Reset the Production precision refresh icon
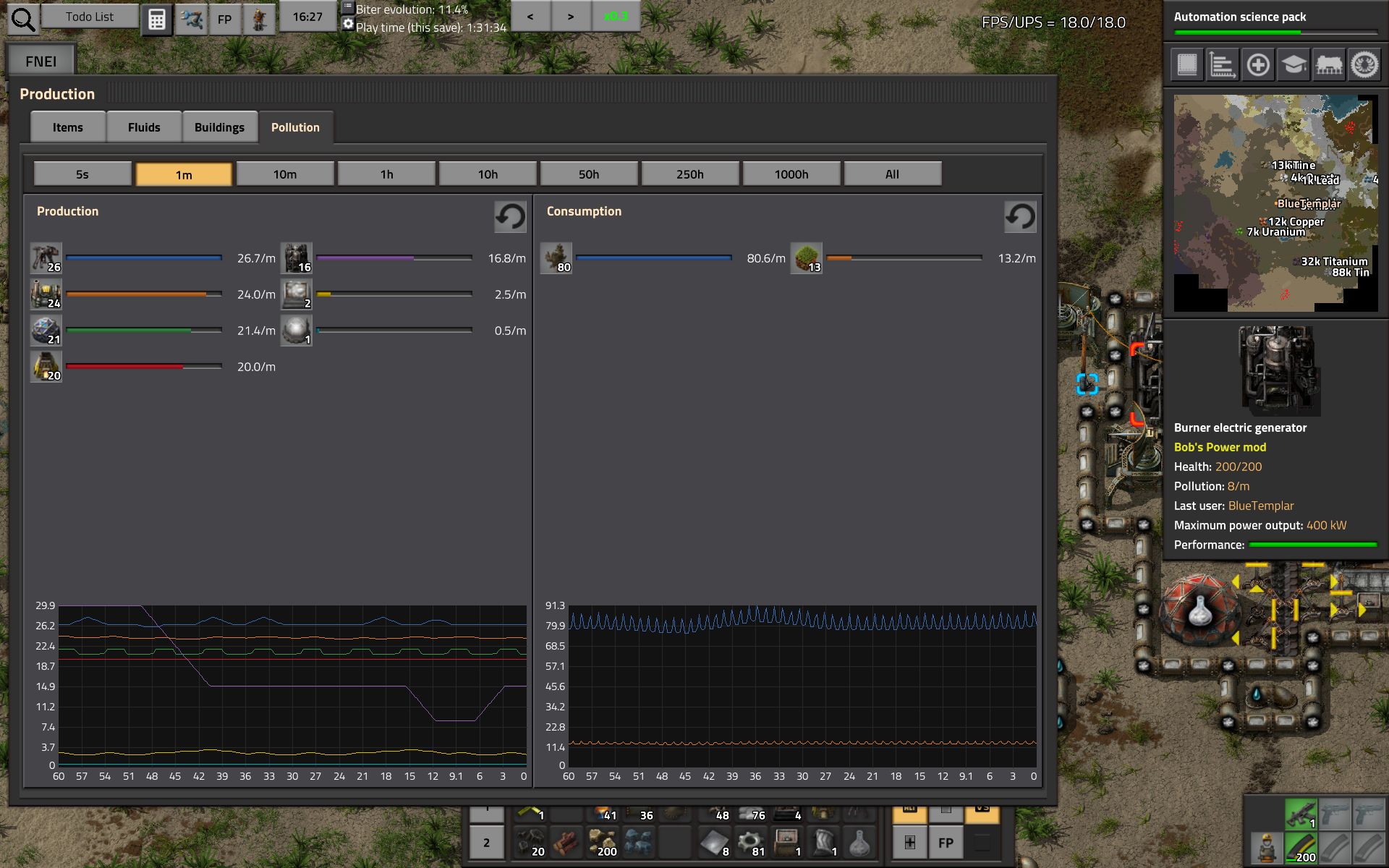 (510, 216)
